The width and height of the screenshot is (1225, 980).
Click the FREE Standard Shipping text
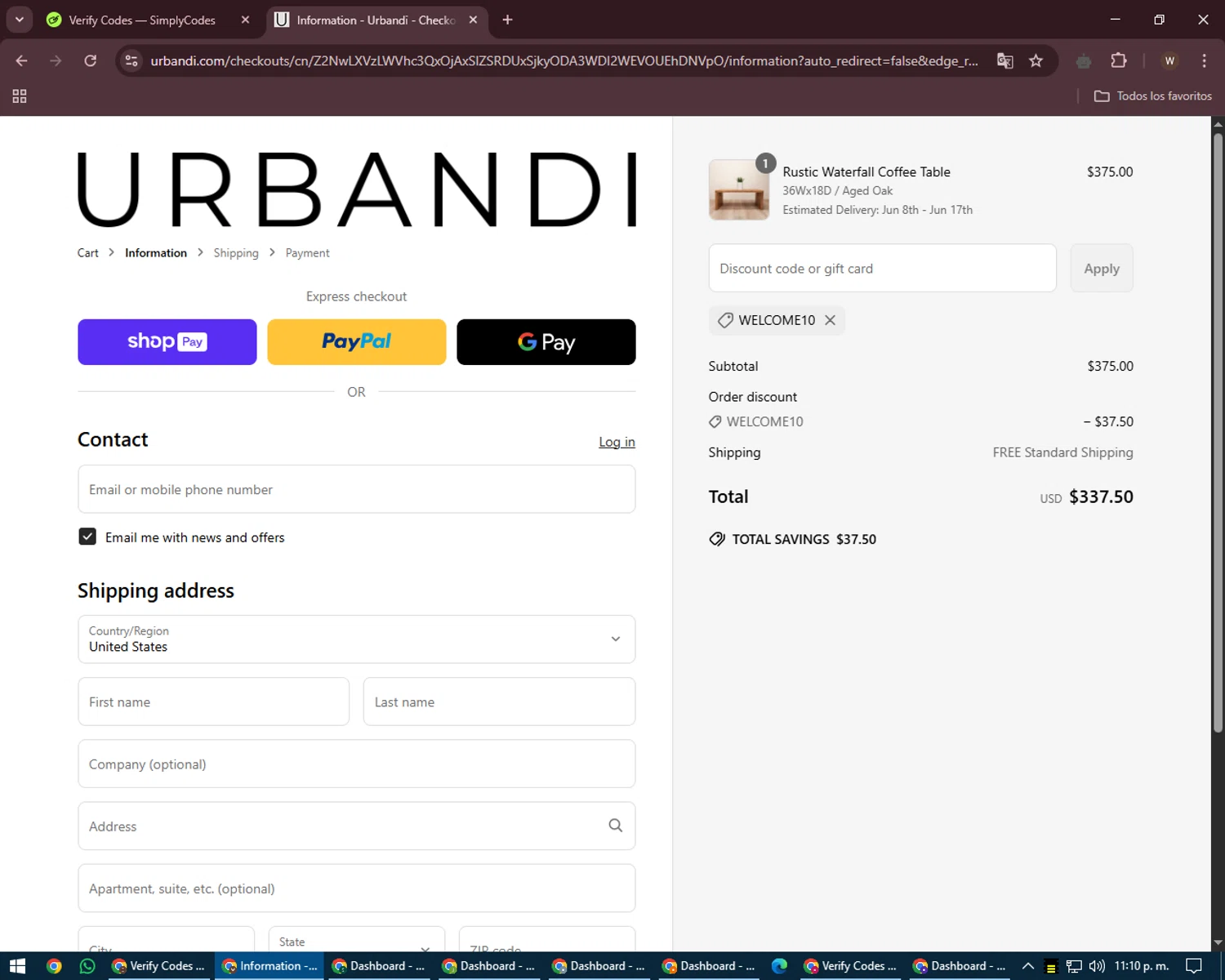pyautogui.click(x=1062, y=452)
